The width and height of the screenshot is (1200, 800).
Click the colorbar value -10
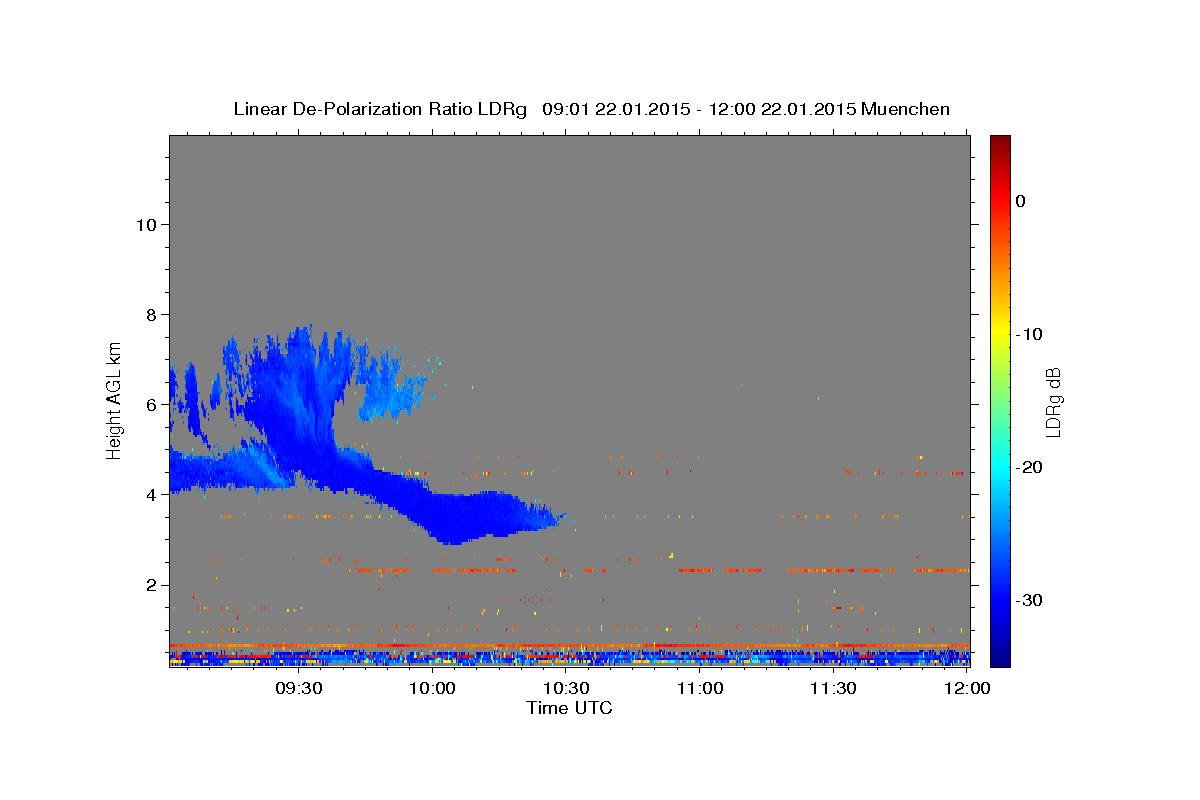point(1031,334)
